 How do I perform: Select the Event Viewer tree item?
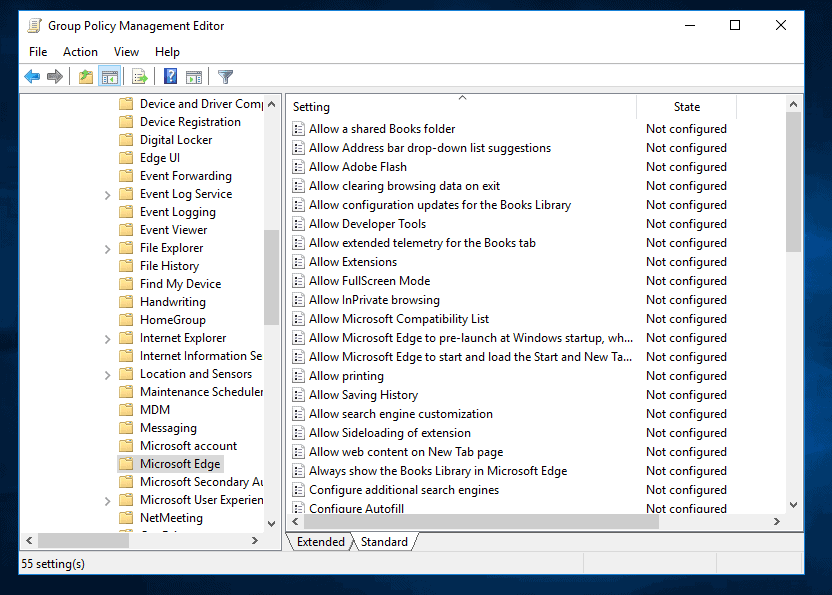pyautogui.click(x=174, y=230)
